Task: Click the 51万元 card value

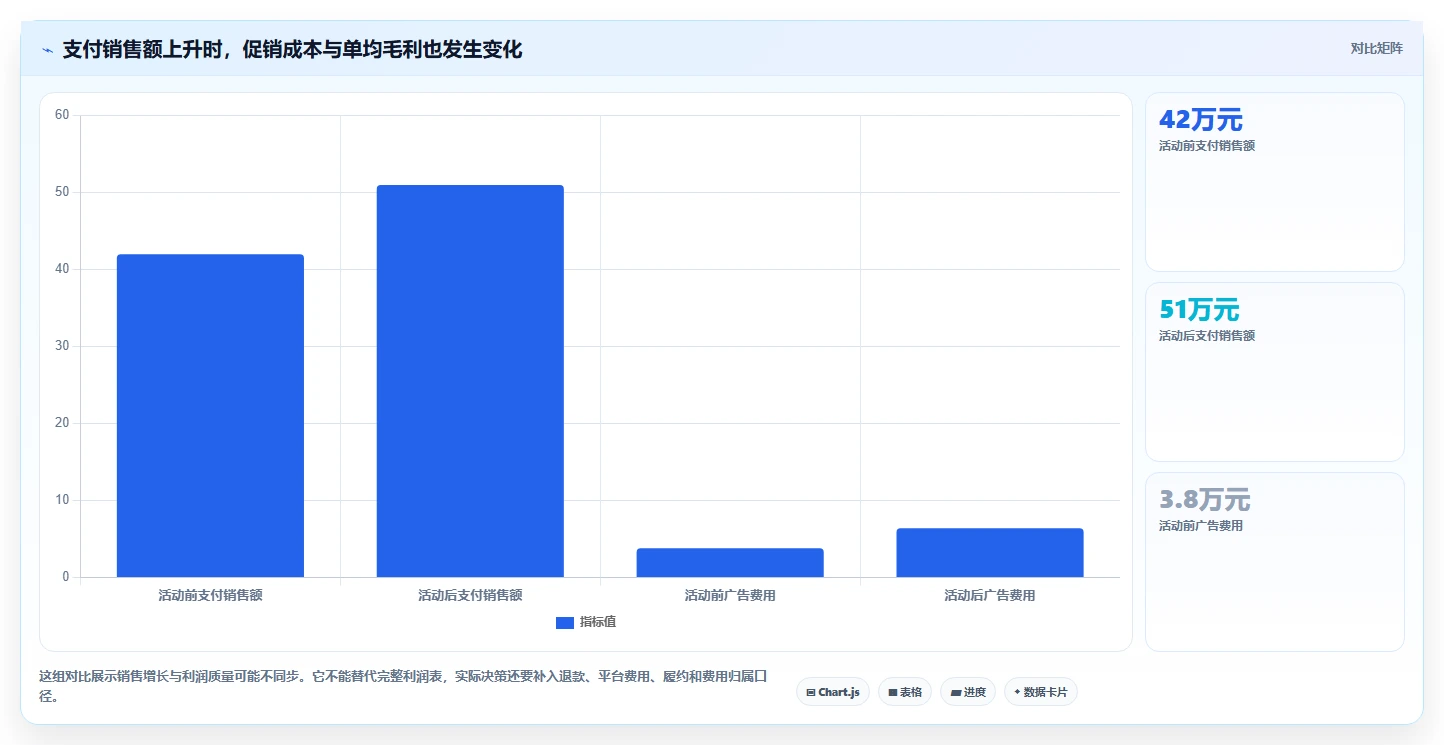Action: click(1199, 310)
